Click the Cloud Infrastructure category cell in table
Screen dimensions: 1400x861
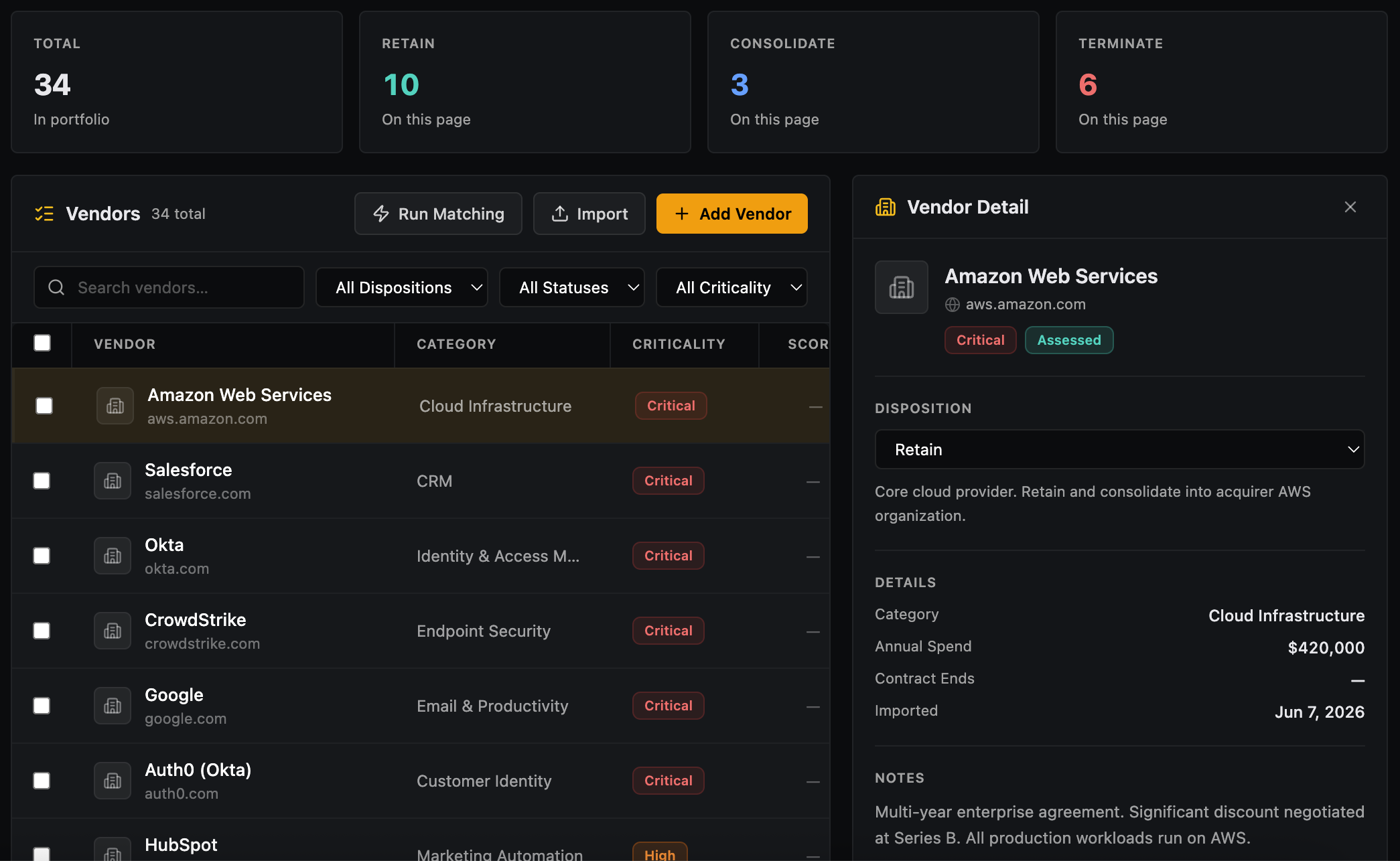tap(496, 406)
